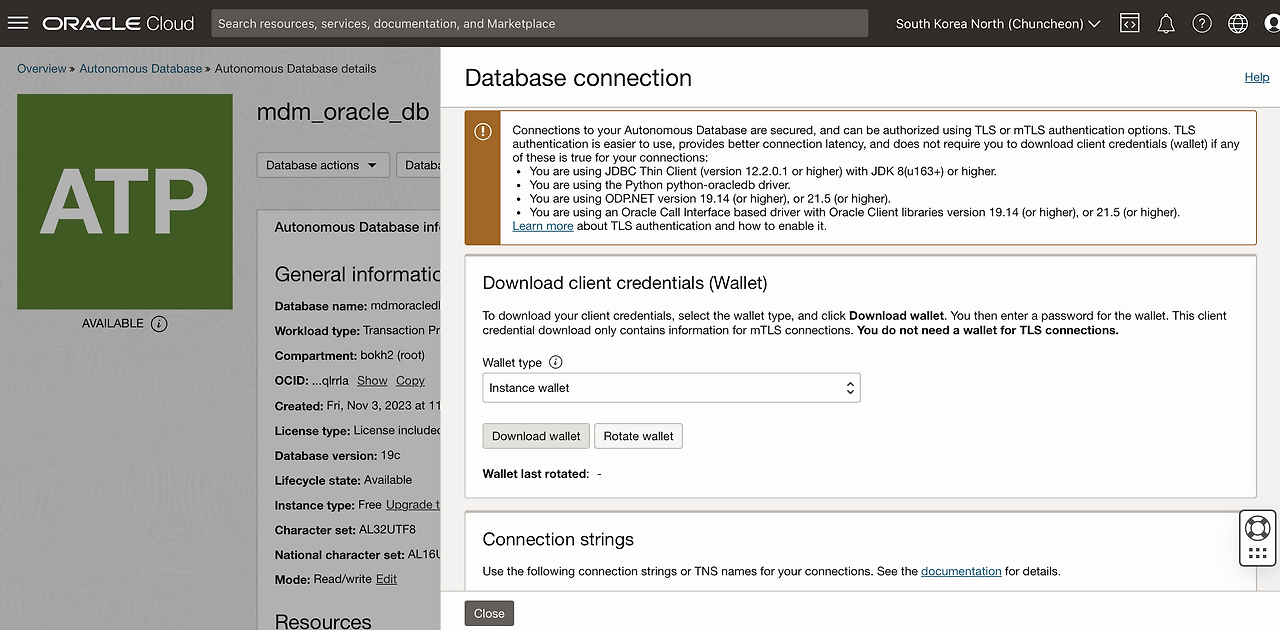Open the notifications bell
This screenshot has height=630, width=1280.
coord(1166,23)
